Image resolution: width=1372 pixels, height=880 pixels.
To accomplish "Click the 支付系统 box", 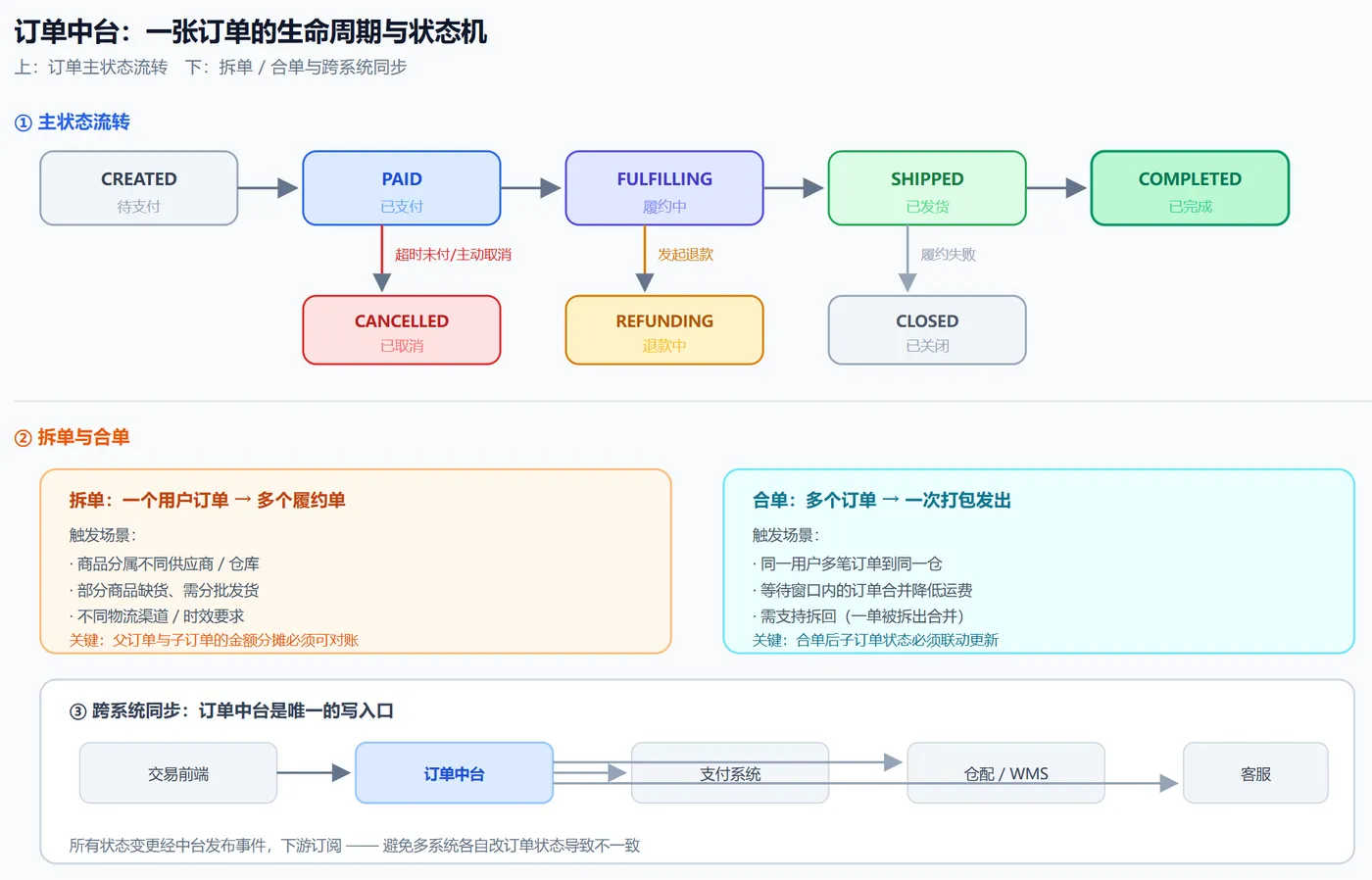I will [730, 773].
